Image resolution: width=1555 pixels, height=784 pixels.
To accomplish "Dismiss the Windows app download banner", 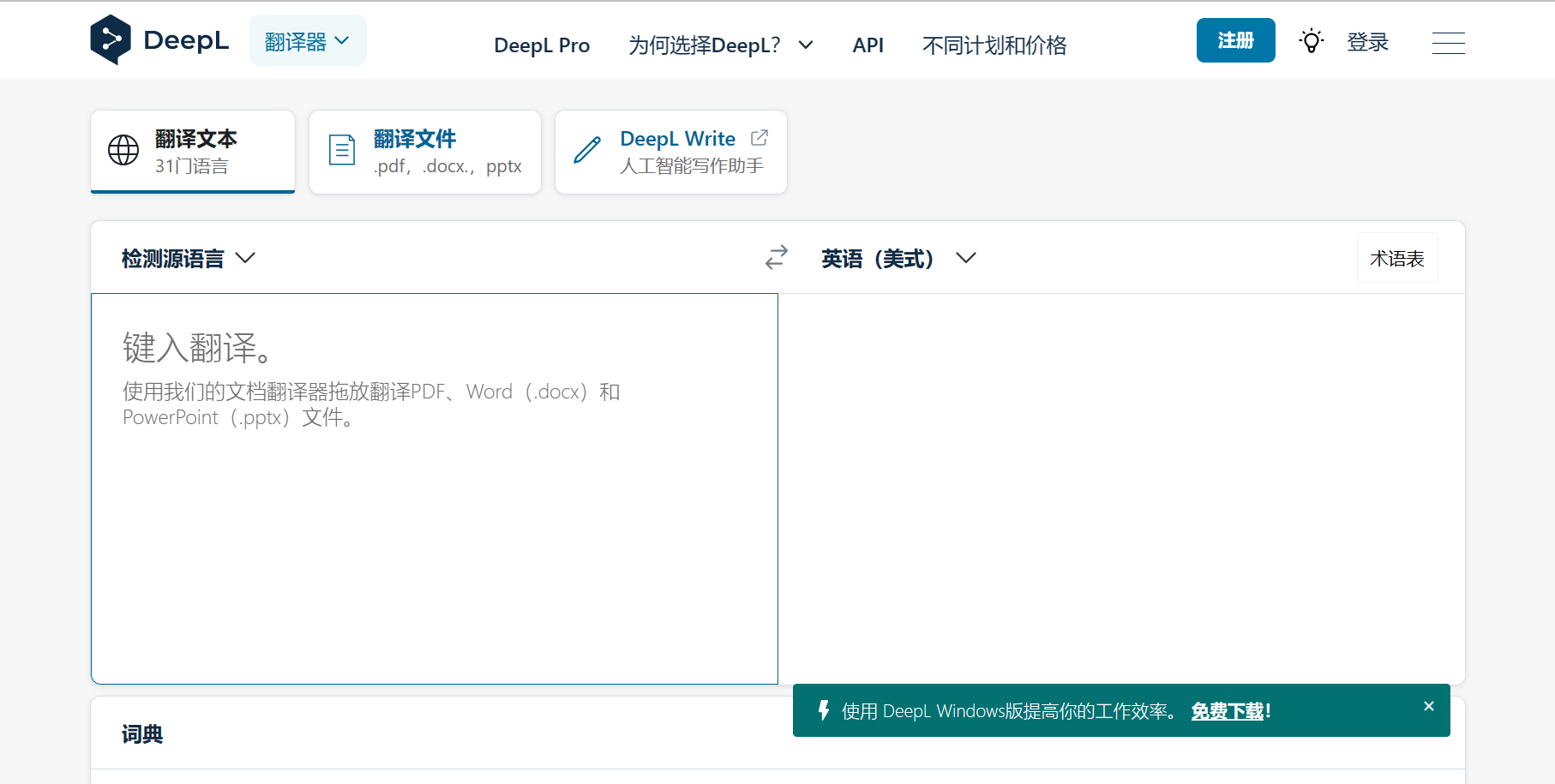I will click(1428, 706).
